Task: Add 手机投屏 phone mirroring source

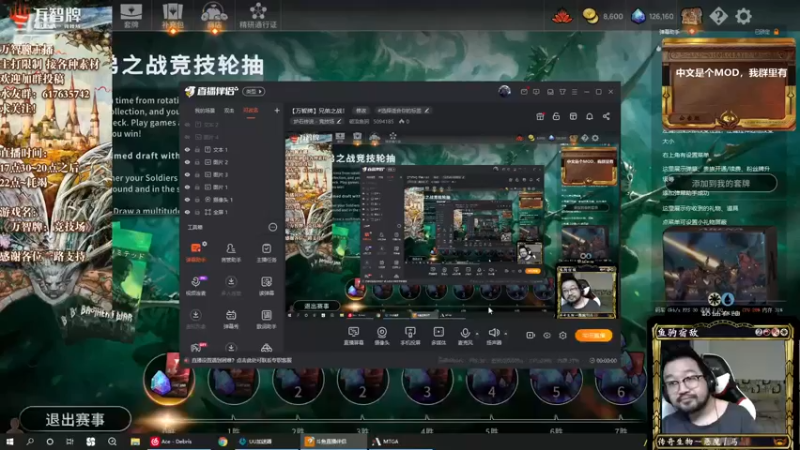Action: (x=410, y=336)
